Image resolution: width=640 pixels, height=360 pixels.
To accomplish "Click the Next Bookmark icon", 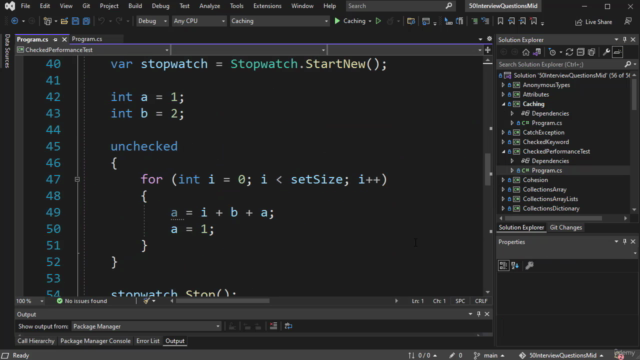I will tap(522, 21).
